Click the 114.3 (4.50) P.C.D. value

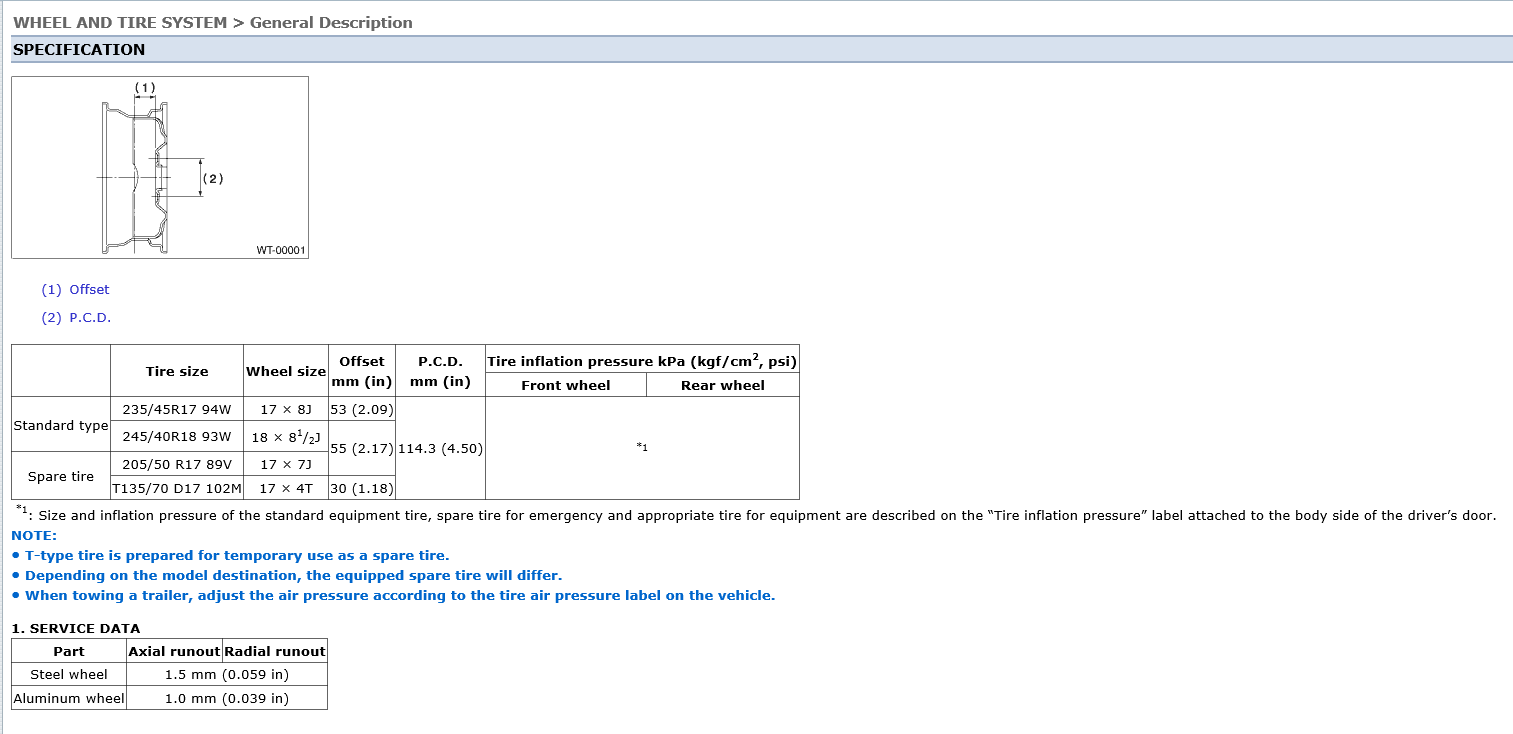coord(440,448)
